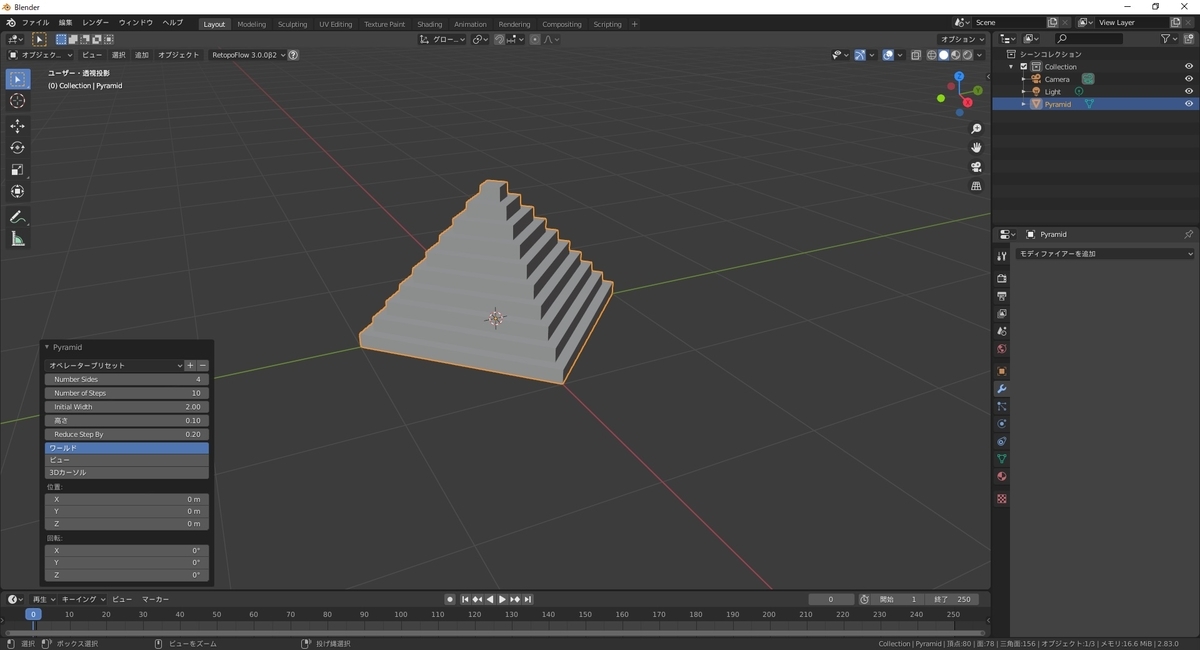The width and height of the screenshot is (1200, 650).
Task: Hide the Light using its eye icon
Action: coord(1189,92)
